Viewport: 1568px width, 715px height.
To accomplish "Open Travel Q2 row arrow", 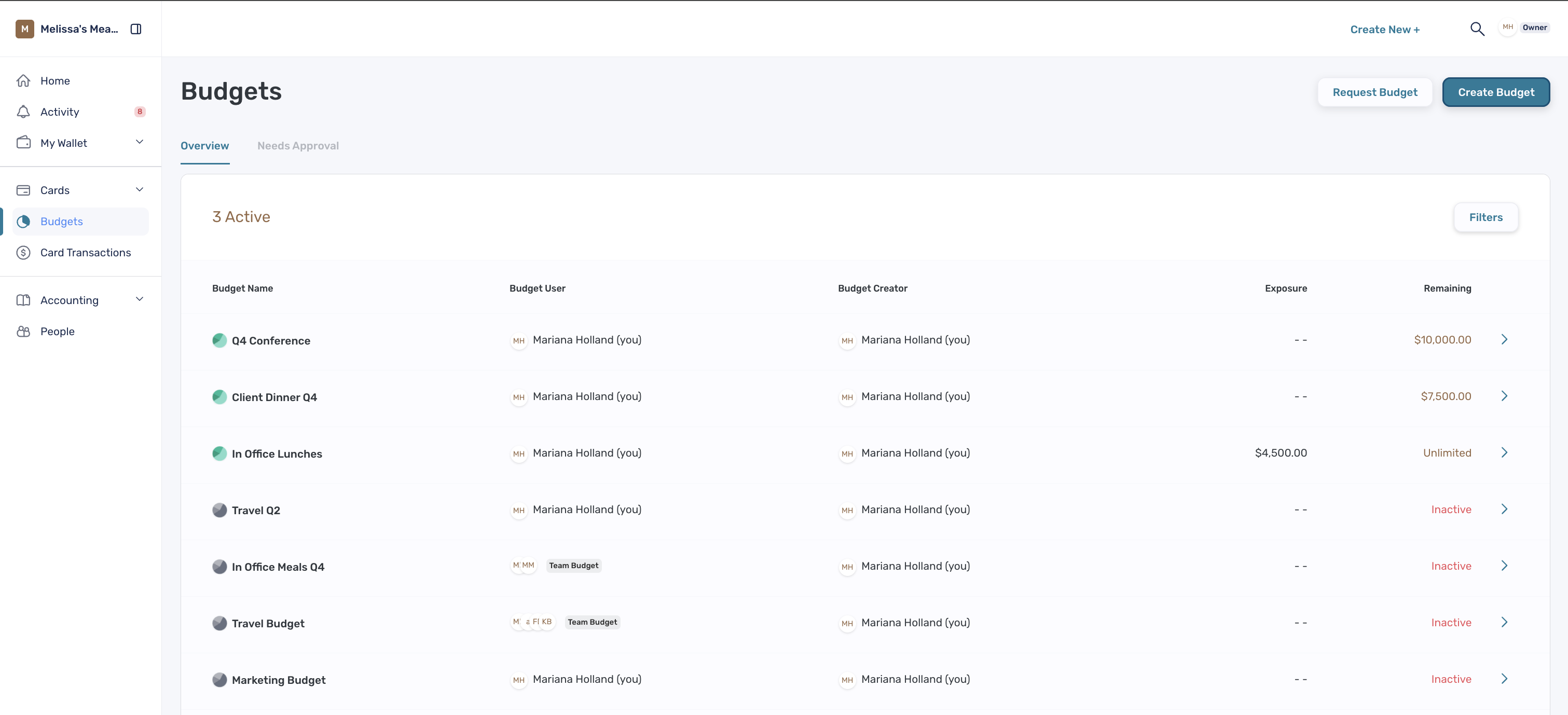I will (x=1504, y=510).
